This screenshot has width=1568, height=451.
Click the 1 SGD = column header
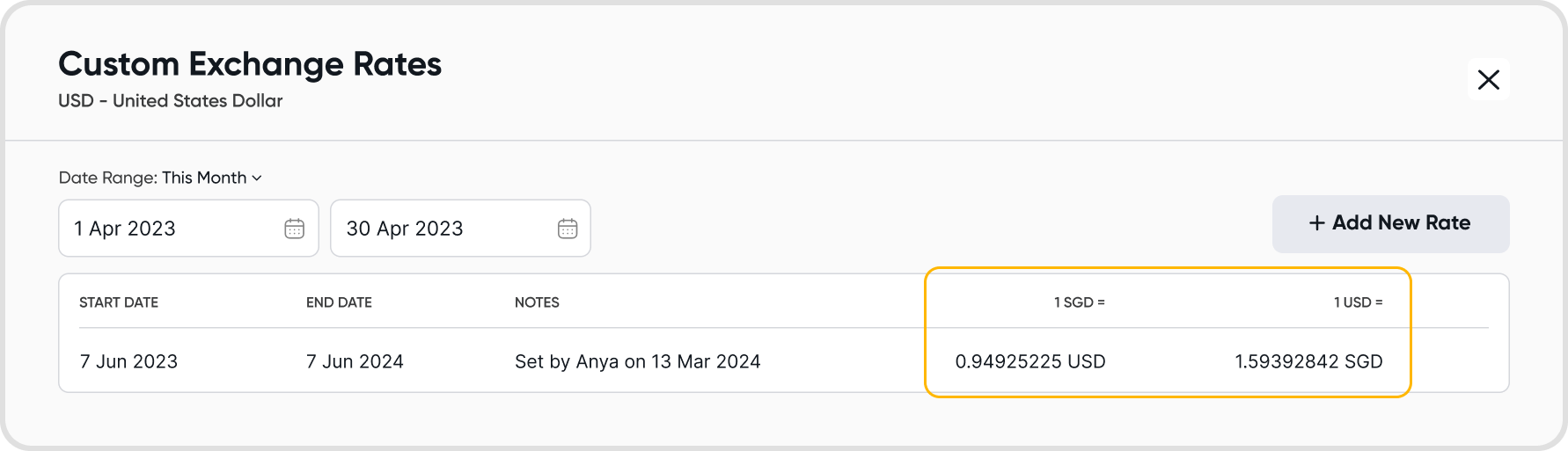[x=1079, y=302]
